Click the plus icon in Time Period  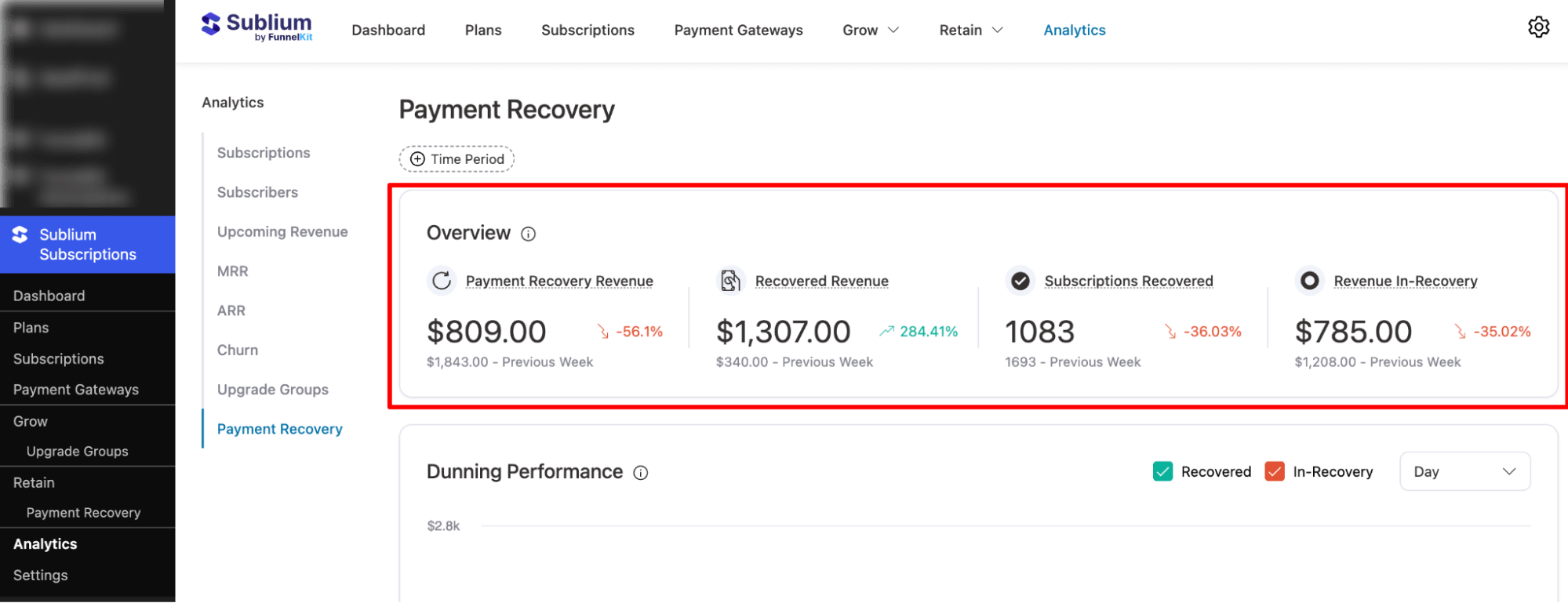(x=417, y=159)
